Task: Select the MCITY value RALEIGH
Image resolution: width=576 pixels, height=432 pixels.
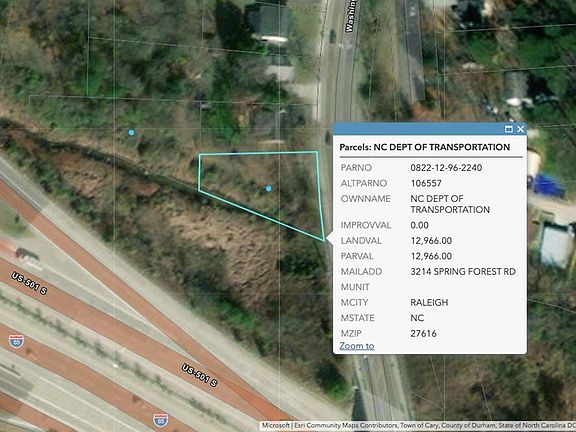Action: pos(429,303)
